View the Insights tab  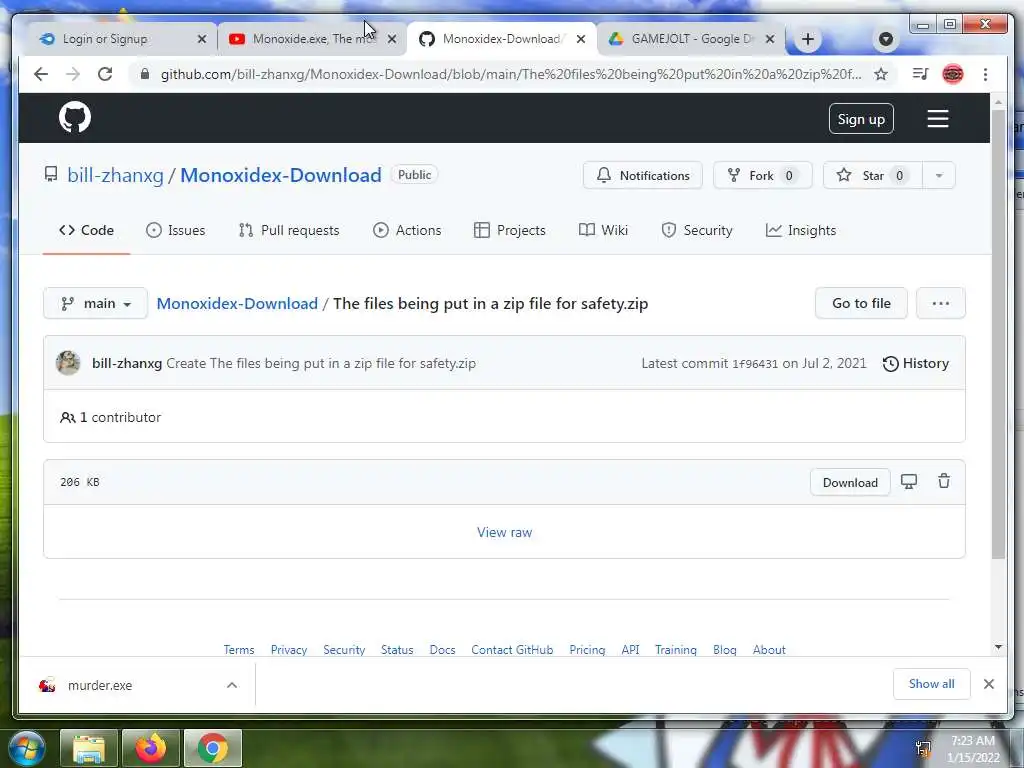click(801, 230)
